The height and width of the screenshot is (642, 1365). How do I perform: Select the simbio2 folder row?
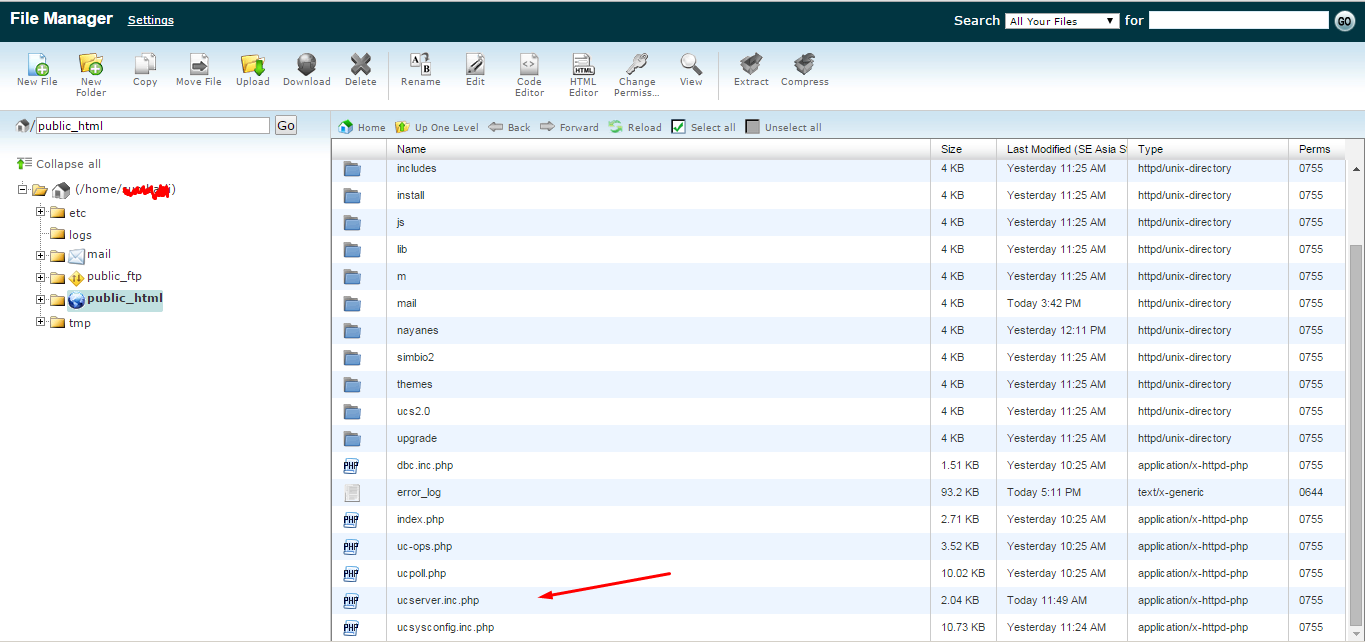[x=839, y=357]
